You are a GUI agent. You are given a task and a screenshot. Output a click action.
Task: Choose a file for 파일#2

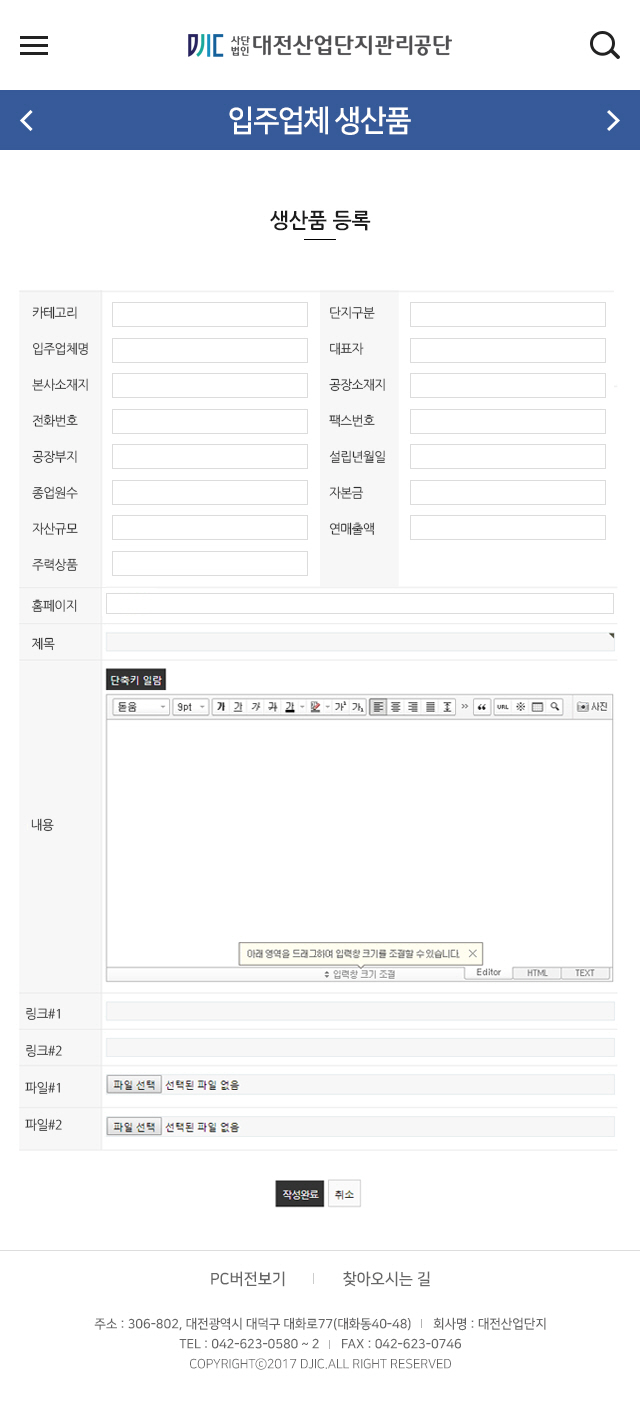(x=134, y=1127)
